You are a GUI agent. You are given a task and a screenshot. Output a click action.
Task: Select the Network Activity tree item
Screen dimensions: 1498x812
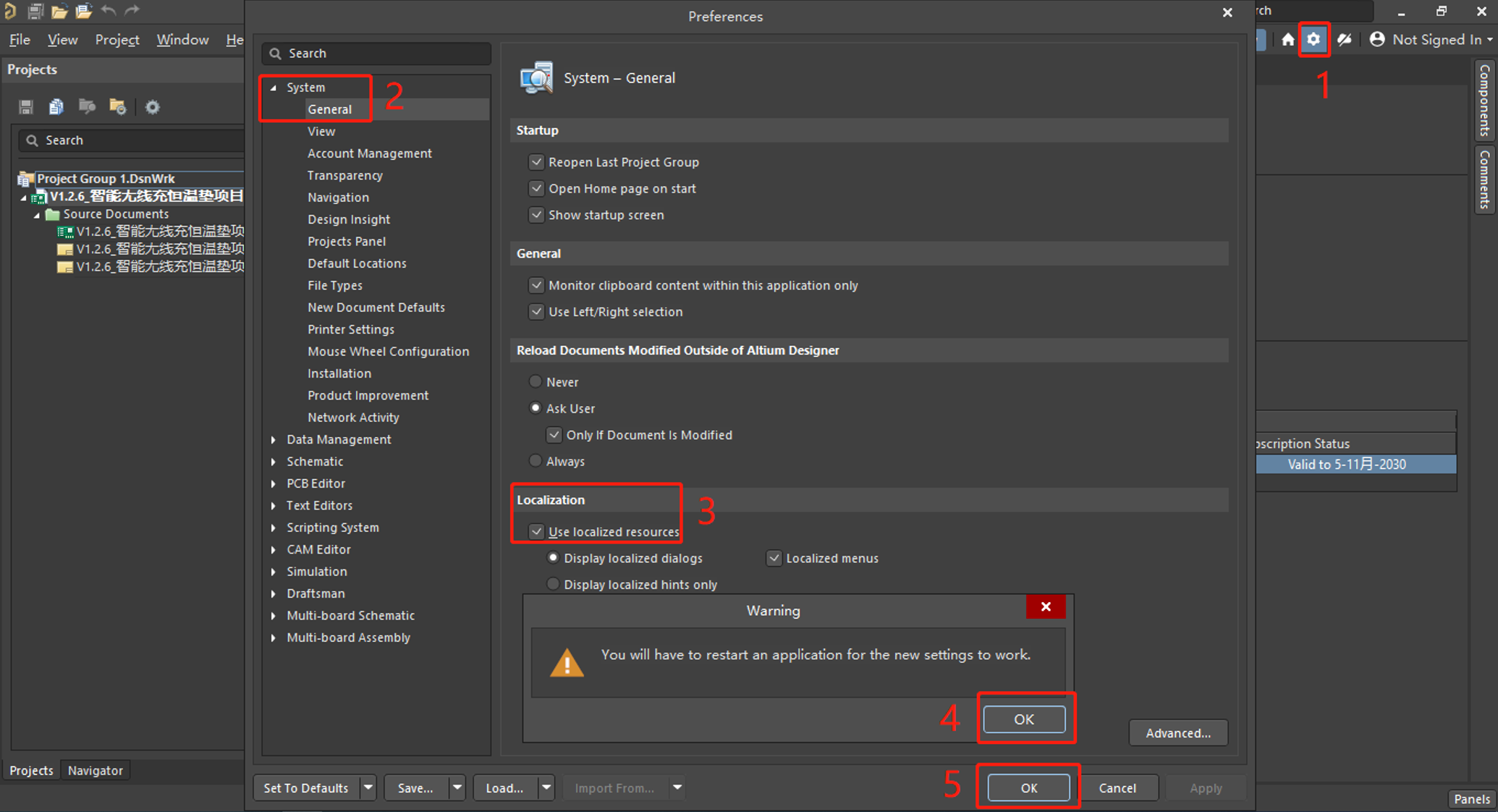coord(353,418)
